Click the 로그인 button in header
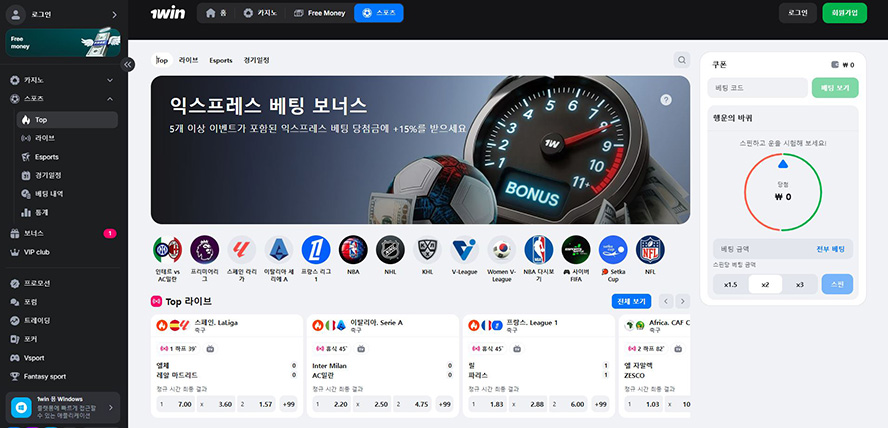 click(797, 12)
